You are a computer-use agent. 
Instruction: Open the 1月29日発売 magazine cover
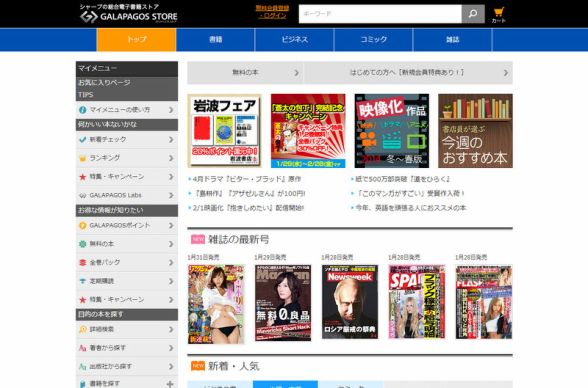pyautogui.click(x=283, y=303)
